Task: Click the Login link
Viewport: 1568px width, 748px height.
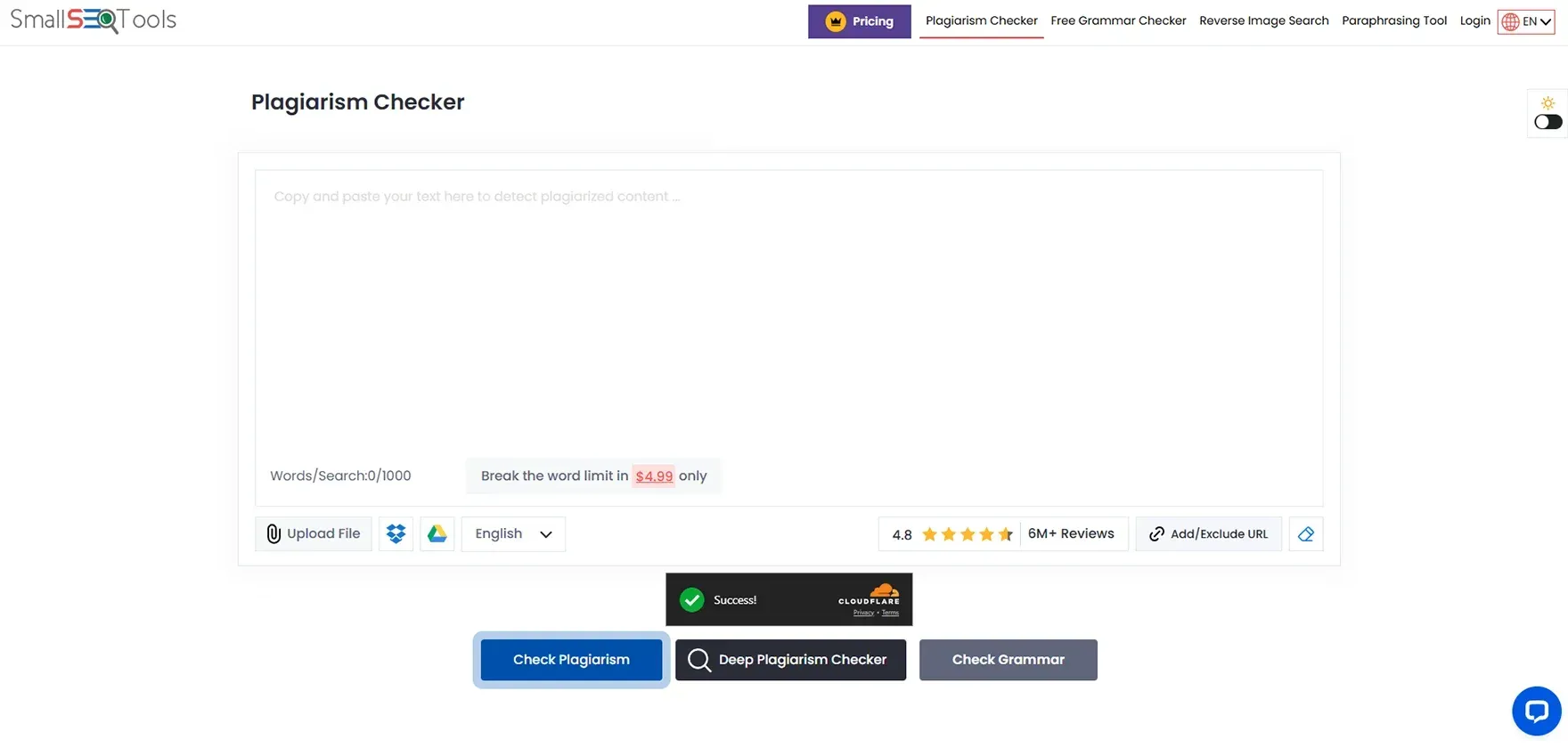Action: click(1474, 20)
